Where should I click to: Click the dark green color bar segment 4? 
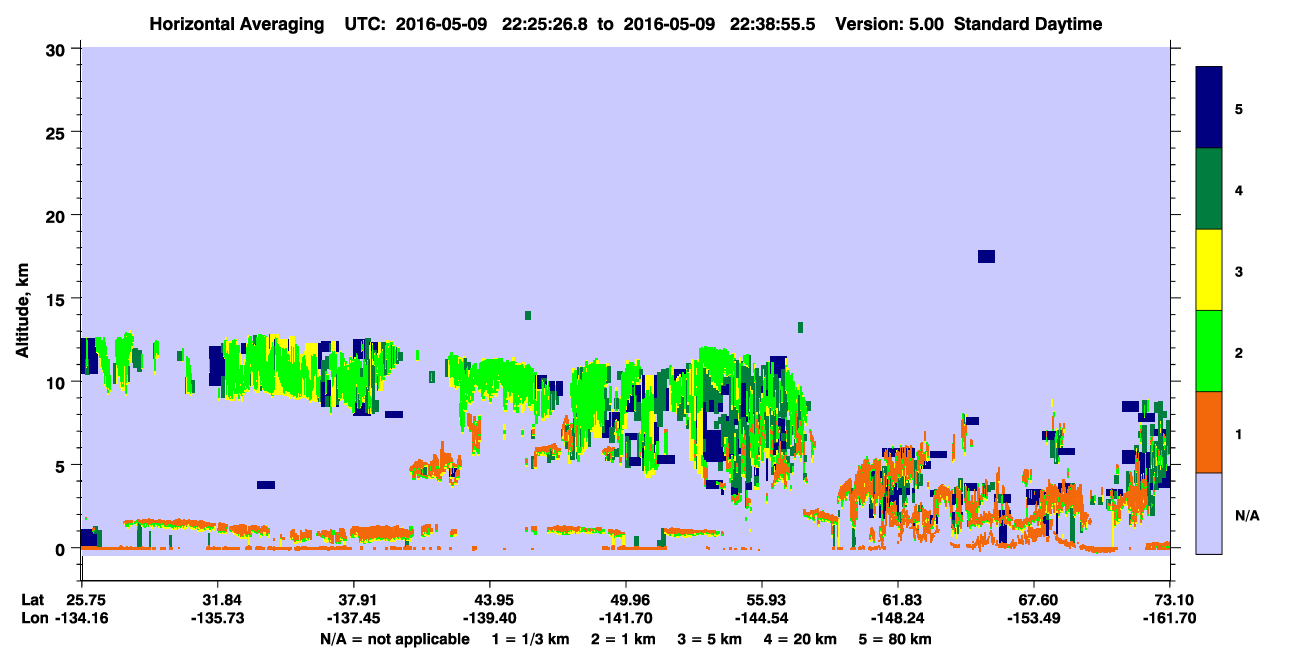[1209, 189]
